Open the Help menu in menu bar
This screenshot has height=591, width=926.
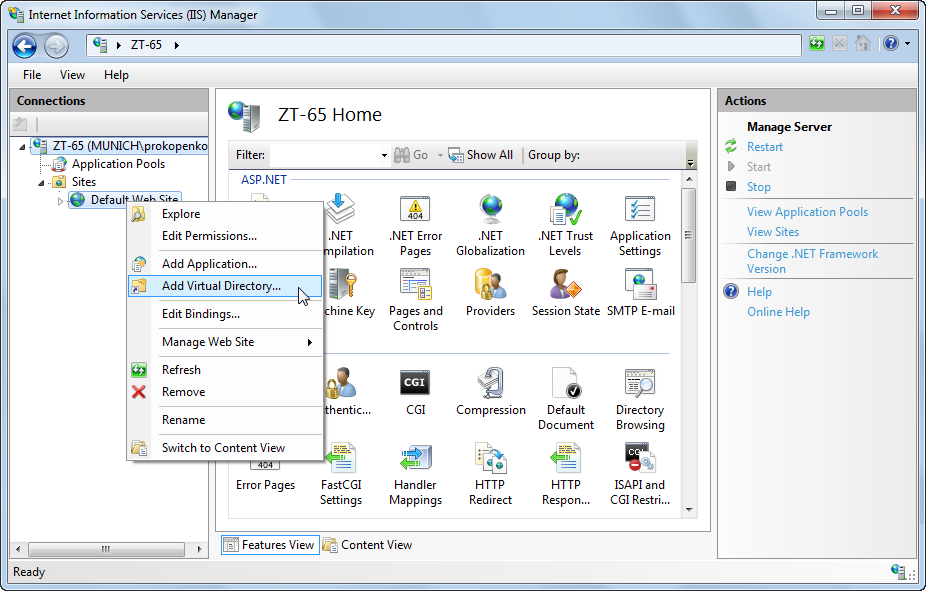(x=116, y=75)
